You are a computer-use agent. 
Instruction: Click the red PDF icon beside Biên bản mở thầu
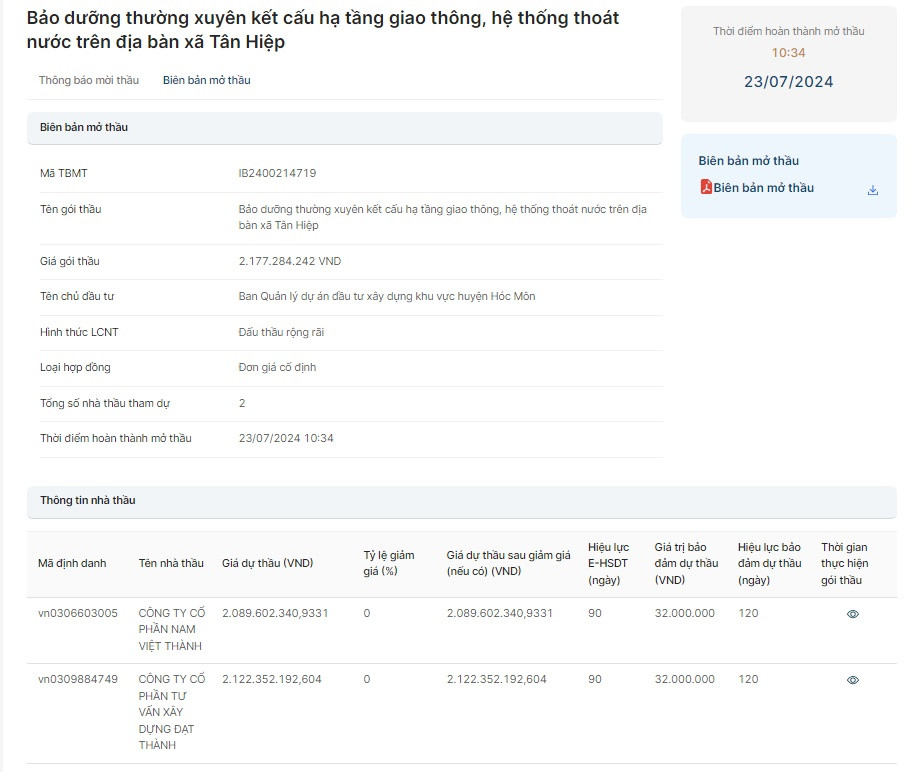click(x=706, y=187)
